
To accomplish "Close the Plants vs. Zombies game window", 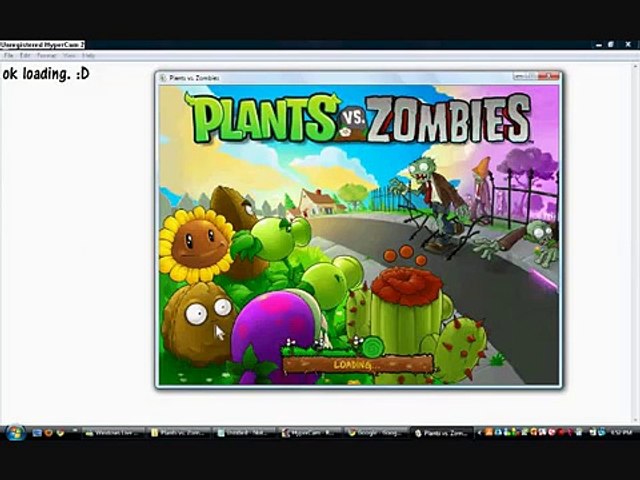I will 549,76.
